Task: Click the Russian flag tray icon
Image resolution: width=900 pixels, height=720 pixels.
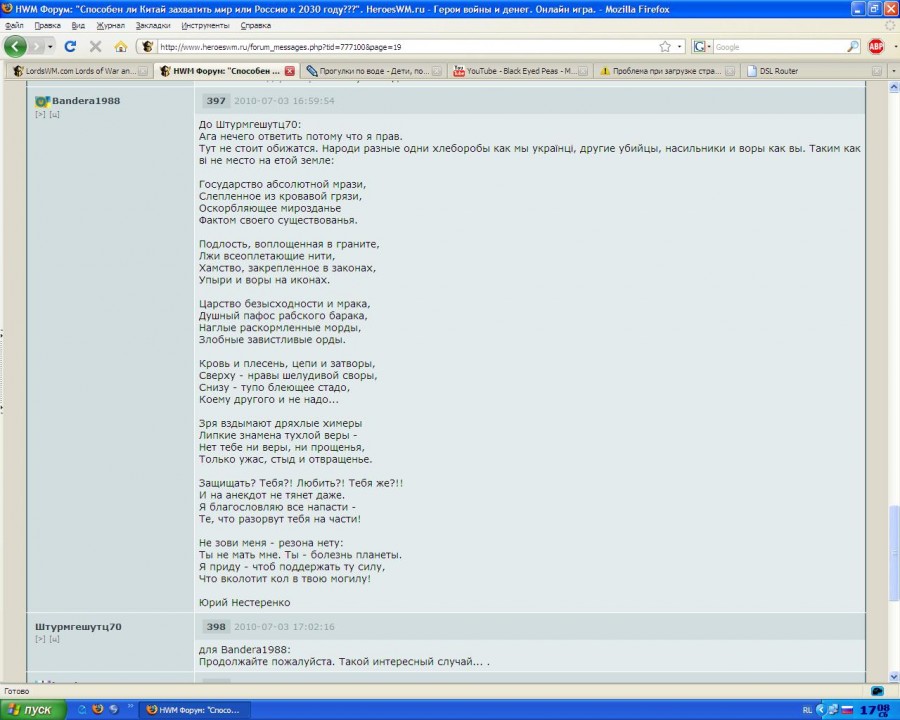Action: (847, 710)
